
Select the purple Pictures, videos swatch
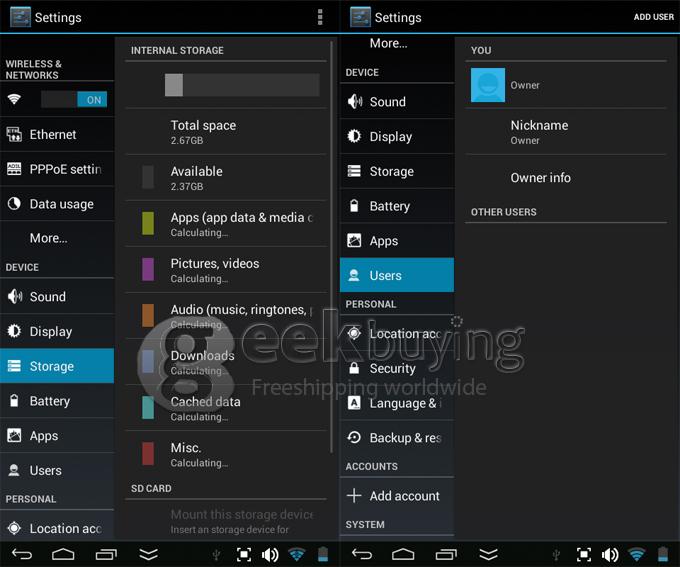(x=148, y=269)
